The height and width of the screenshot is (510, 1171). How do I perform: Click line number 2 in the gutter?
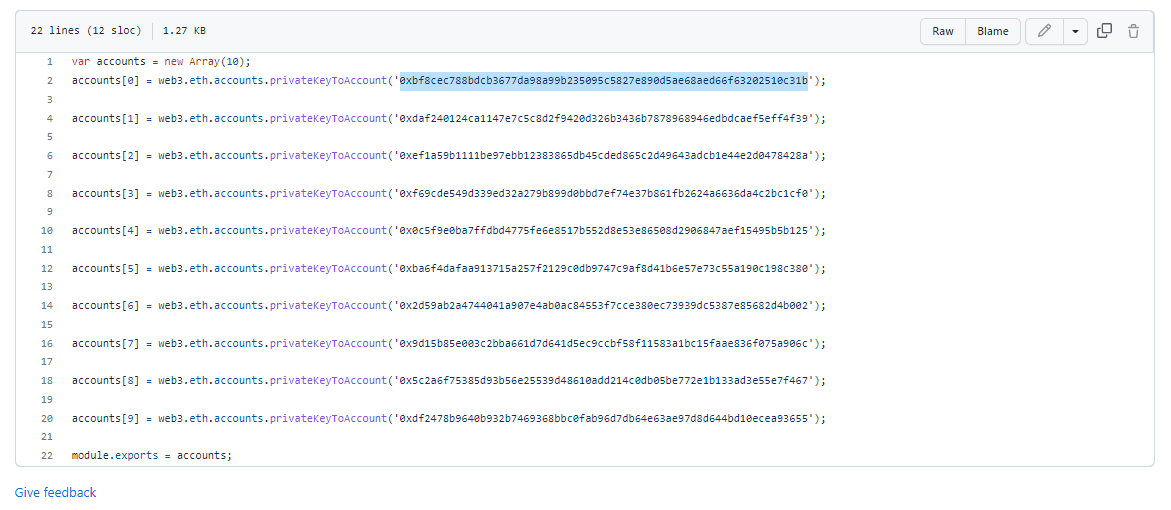click(x=49, y=81)
